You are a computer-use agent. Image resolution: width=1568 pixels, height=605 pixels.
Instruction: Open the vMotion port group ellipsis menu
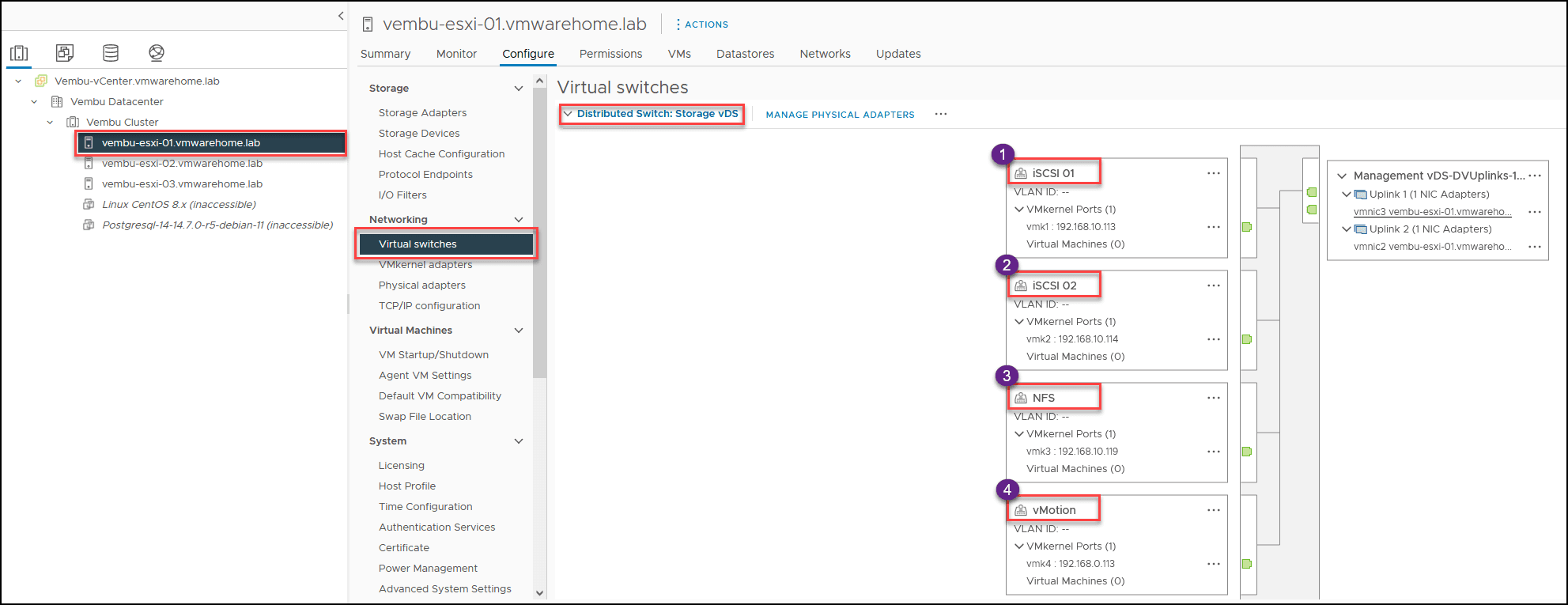pos(1214,510)
